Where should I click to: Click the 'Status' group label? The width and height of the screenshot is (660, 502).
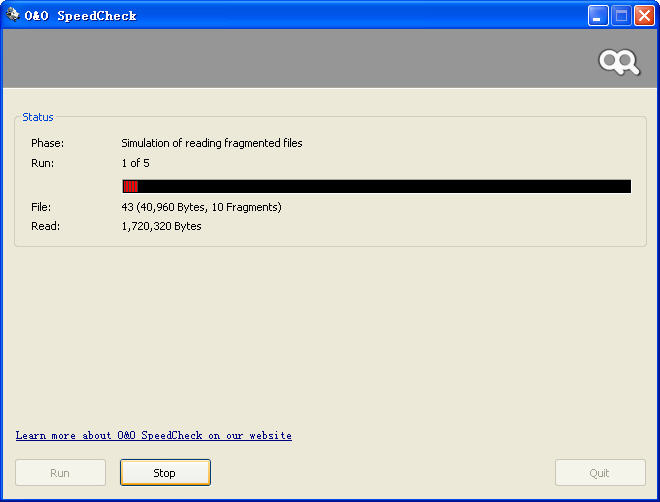tap(38, 117)
